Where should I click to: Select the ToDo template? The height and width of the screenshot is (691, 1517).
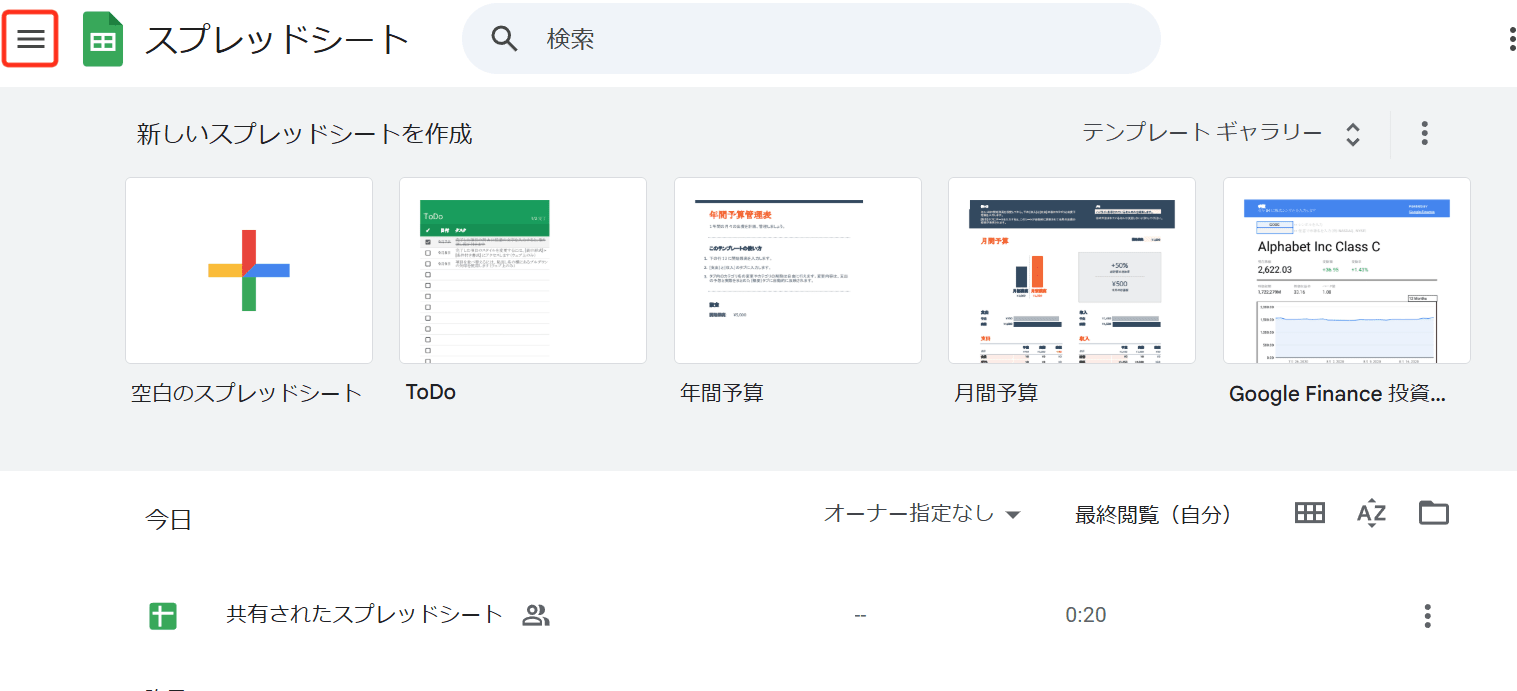tap(522, 270)
